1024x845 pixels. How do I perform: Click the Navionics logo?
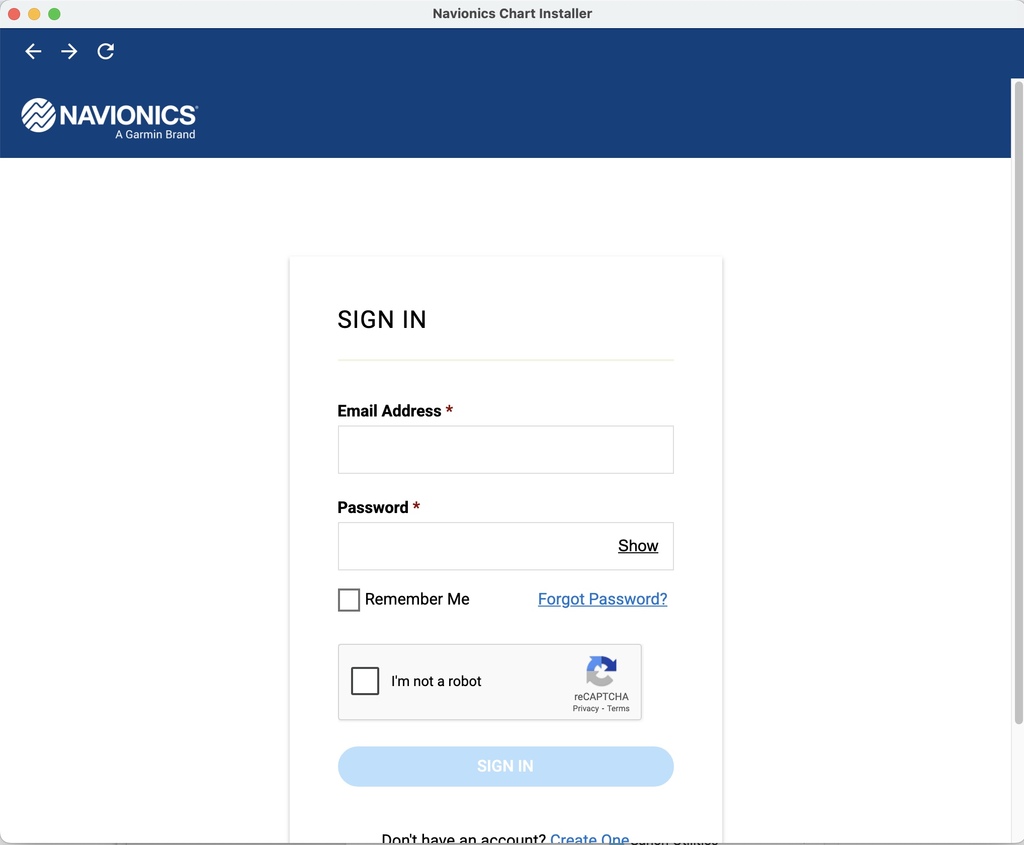point(109,118)
